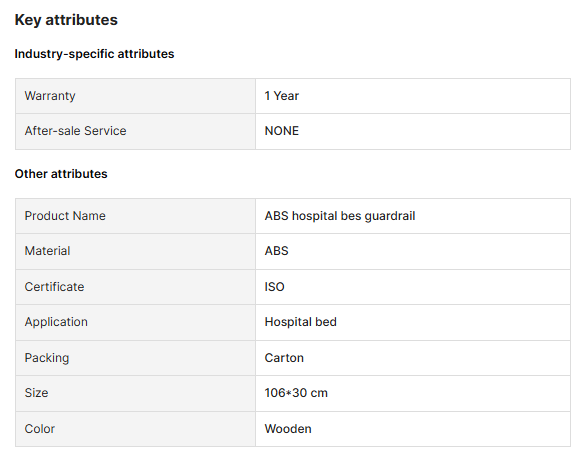The image size is (583, 461).
Task: Click the Key attributes heading
Action: pos(66,20)
